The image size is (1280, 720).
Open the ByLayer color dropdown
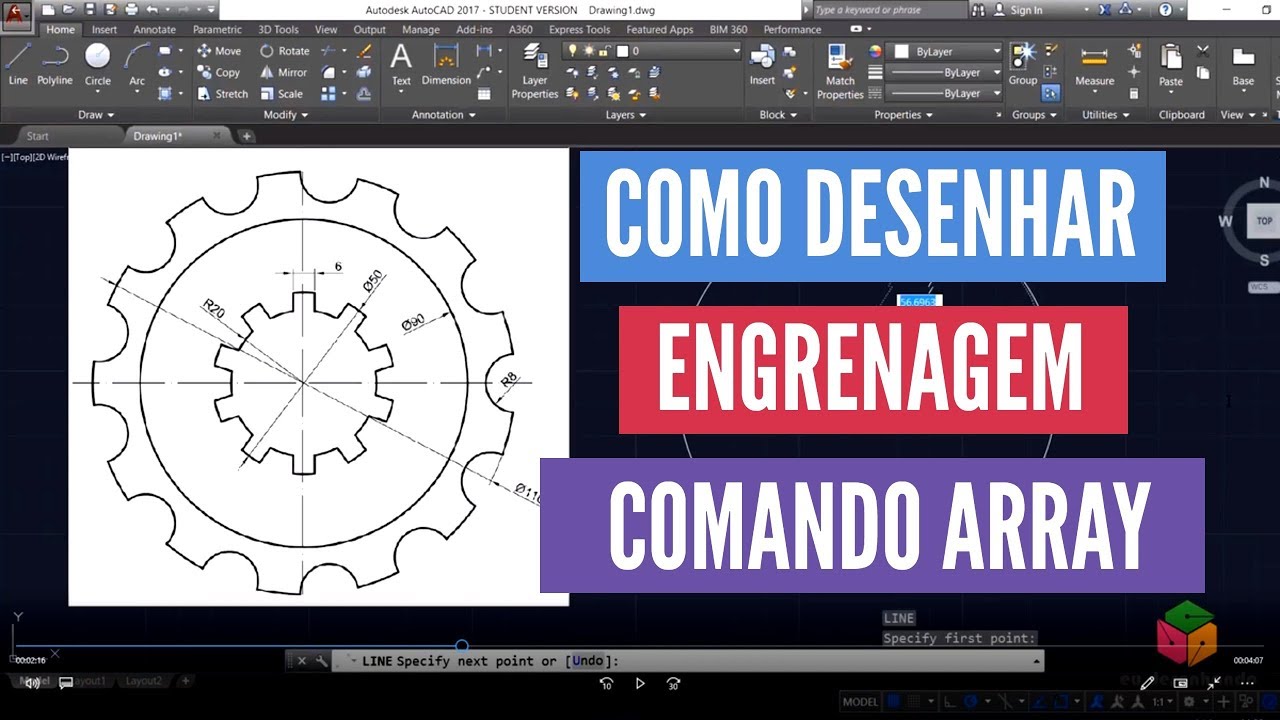click(946, 51)
